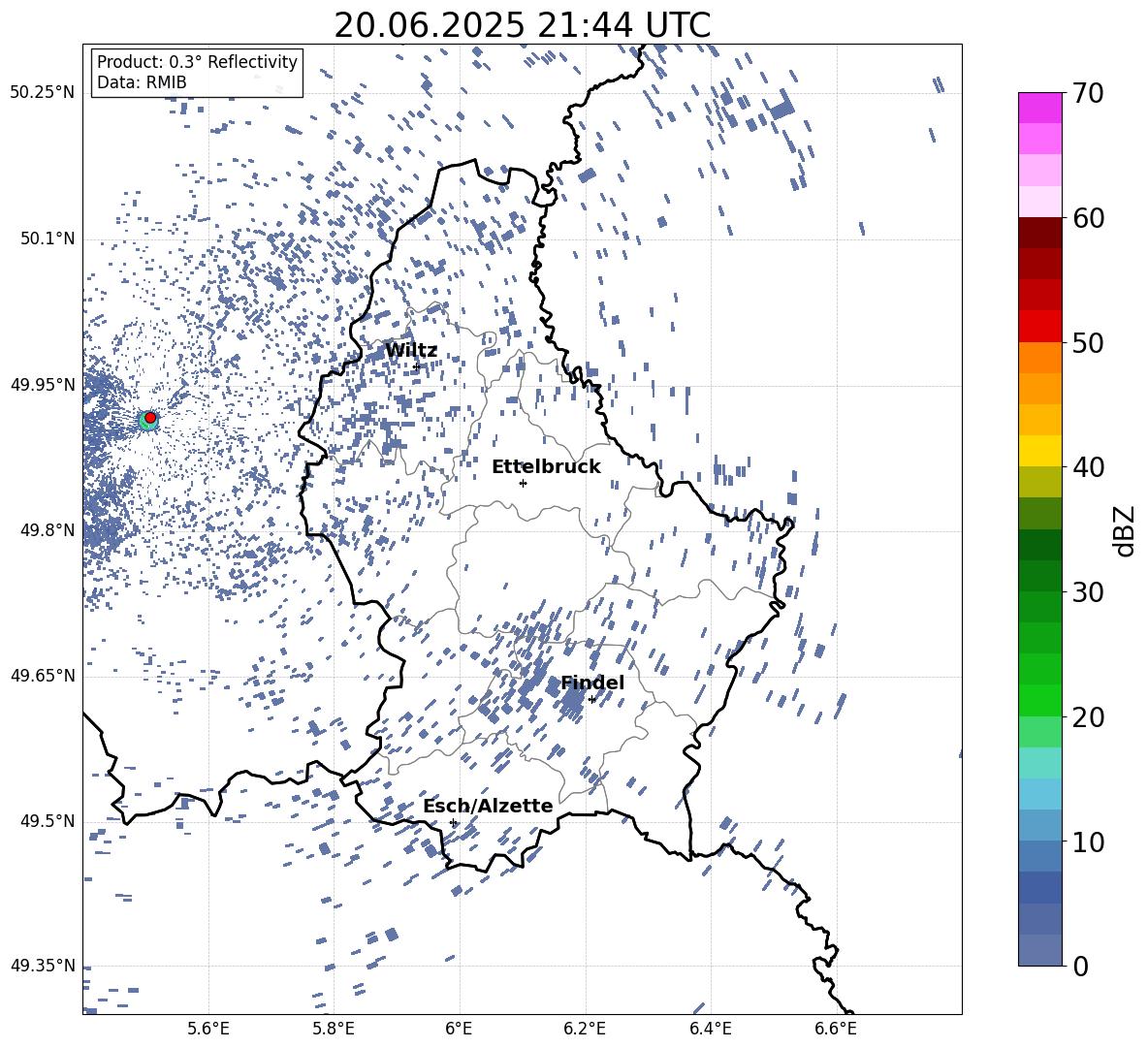Click the 50 colorbar tick value
Screen dimensions: 1148x1048
(x=1088, y=342)
